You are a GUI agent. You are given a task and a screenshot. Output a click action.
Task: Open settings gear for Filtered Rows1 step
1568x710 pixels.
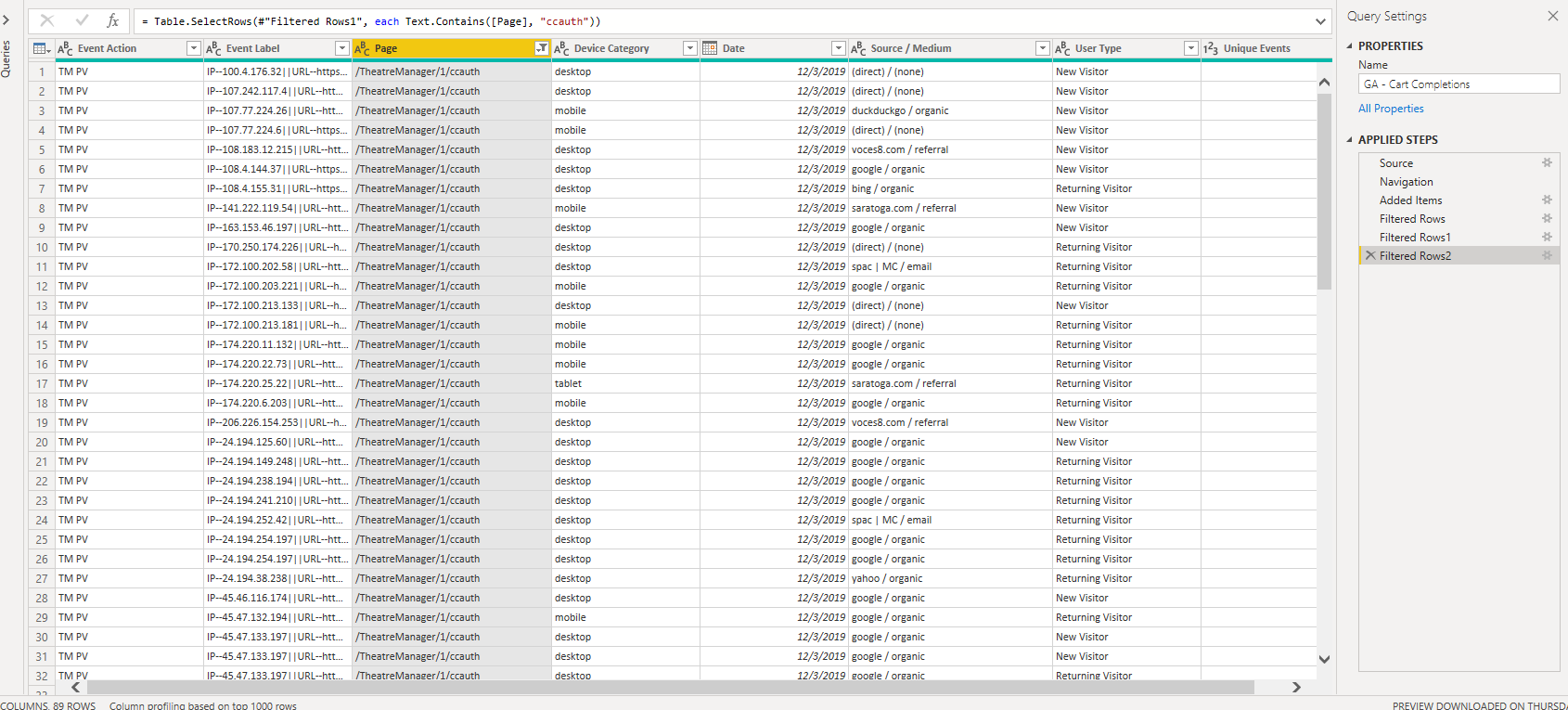[1547, 237]
